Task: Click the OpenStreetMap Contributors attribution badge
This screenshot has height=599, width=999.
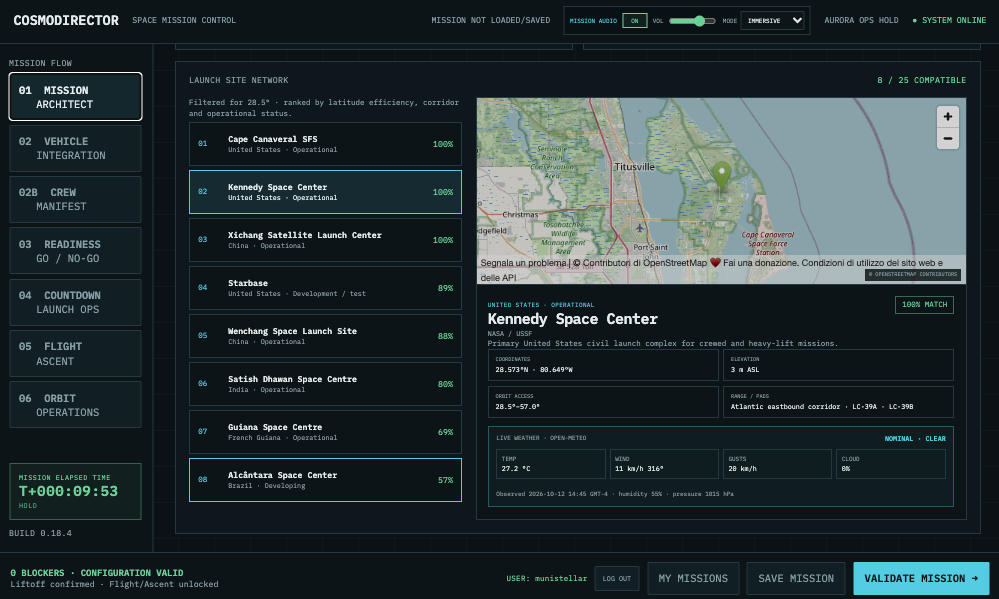Action: click(x=913, y=275)
